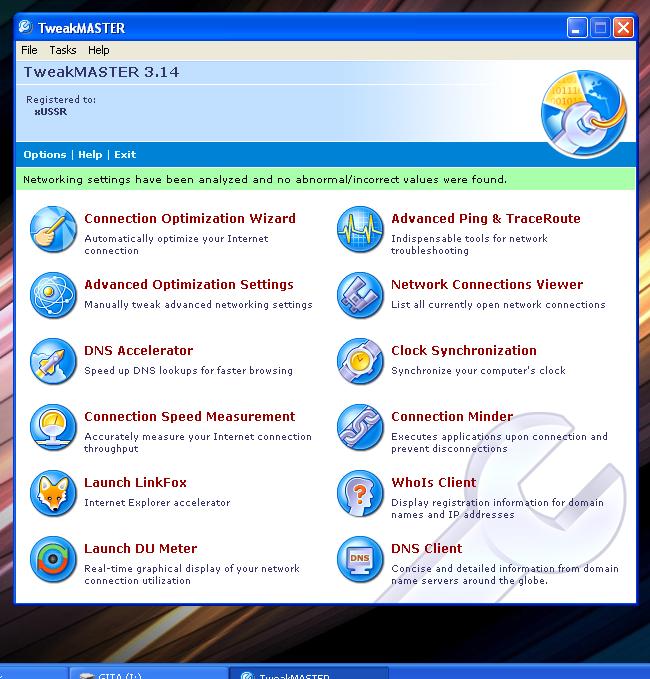Minimize the TweakMASTER window
Viewport: 650px width, 679px height.
(x=577, y=28)
